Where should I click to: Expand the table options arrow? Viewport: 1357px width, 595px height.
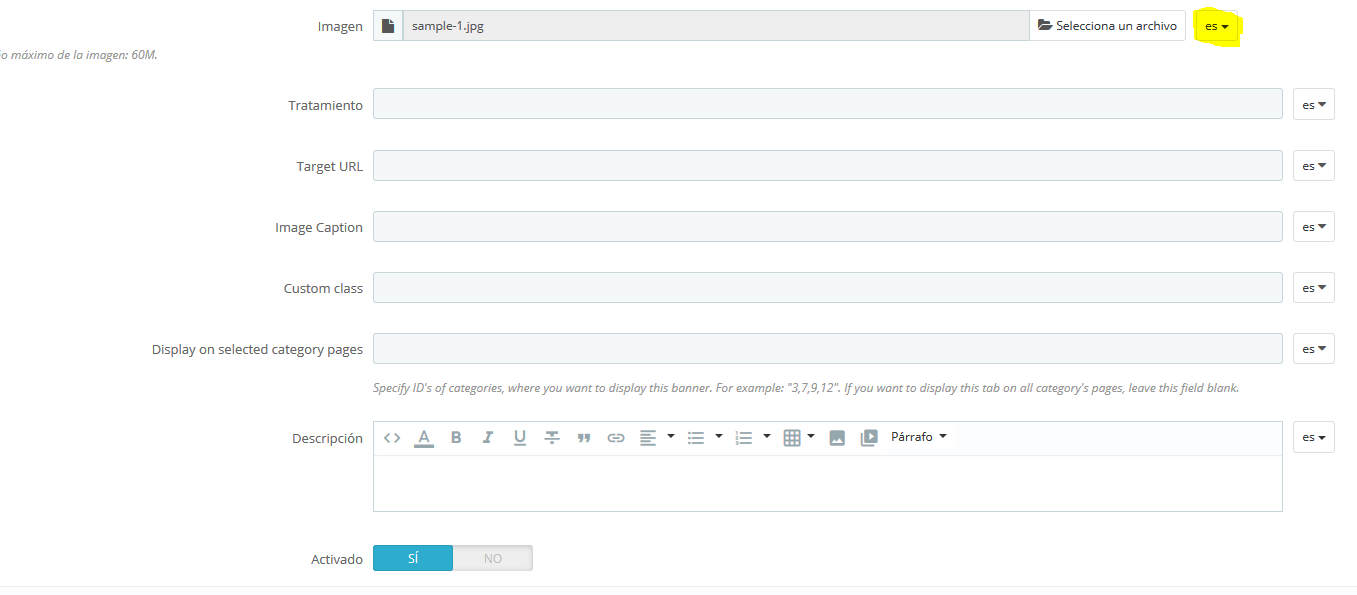(811, 437)
